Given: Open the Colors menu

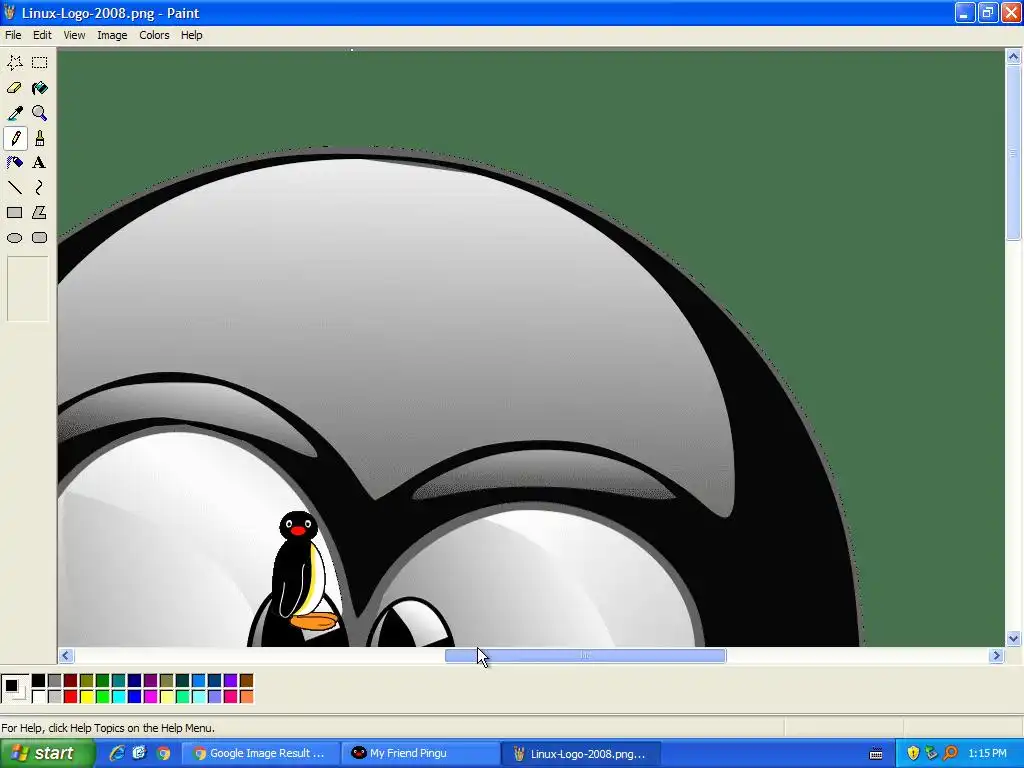Looking at the screenshot, I should (154, 35).
